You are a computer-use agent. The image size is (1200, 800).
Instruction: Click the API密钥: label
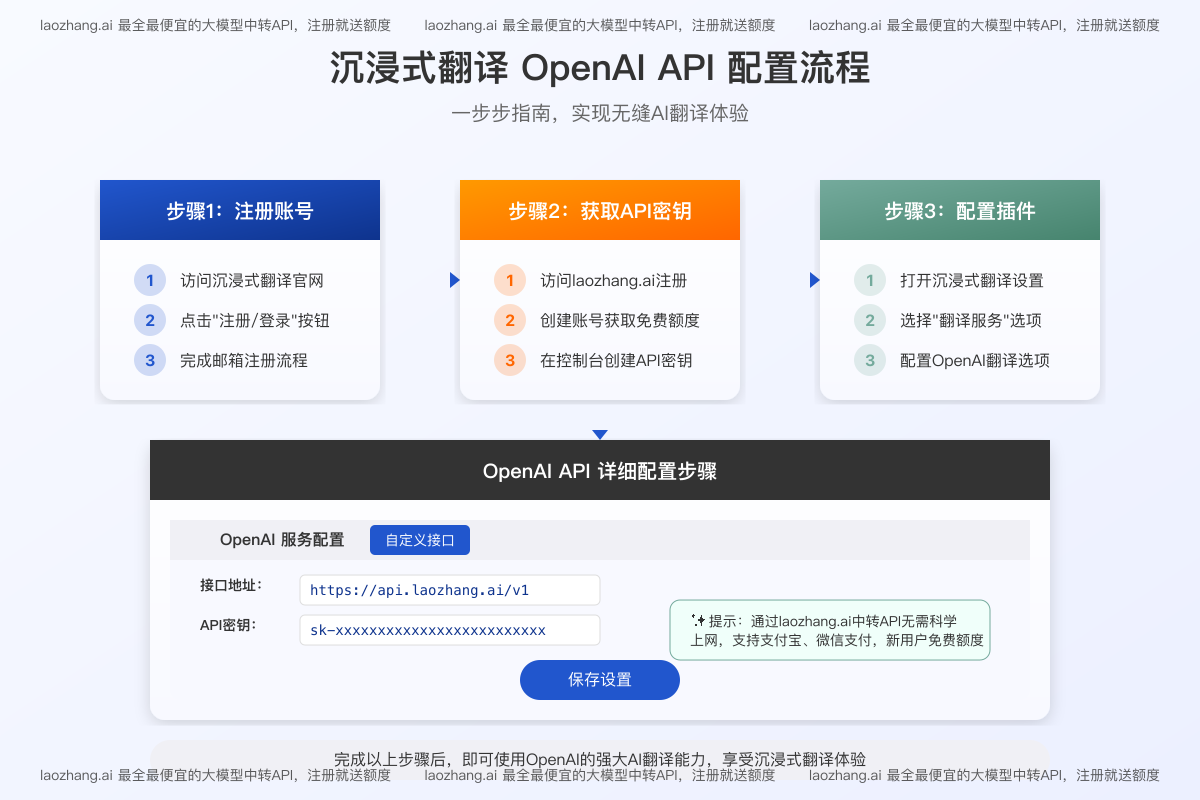[x=228, y=625]
